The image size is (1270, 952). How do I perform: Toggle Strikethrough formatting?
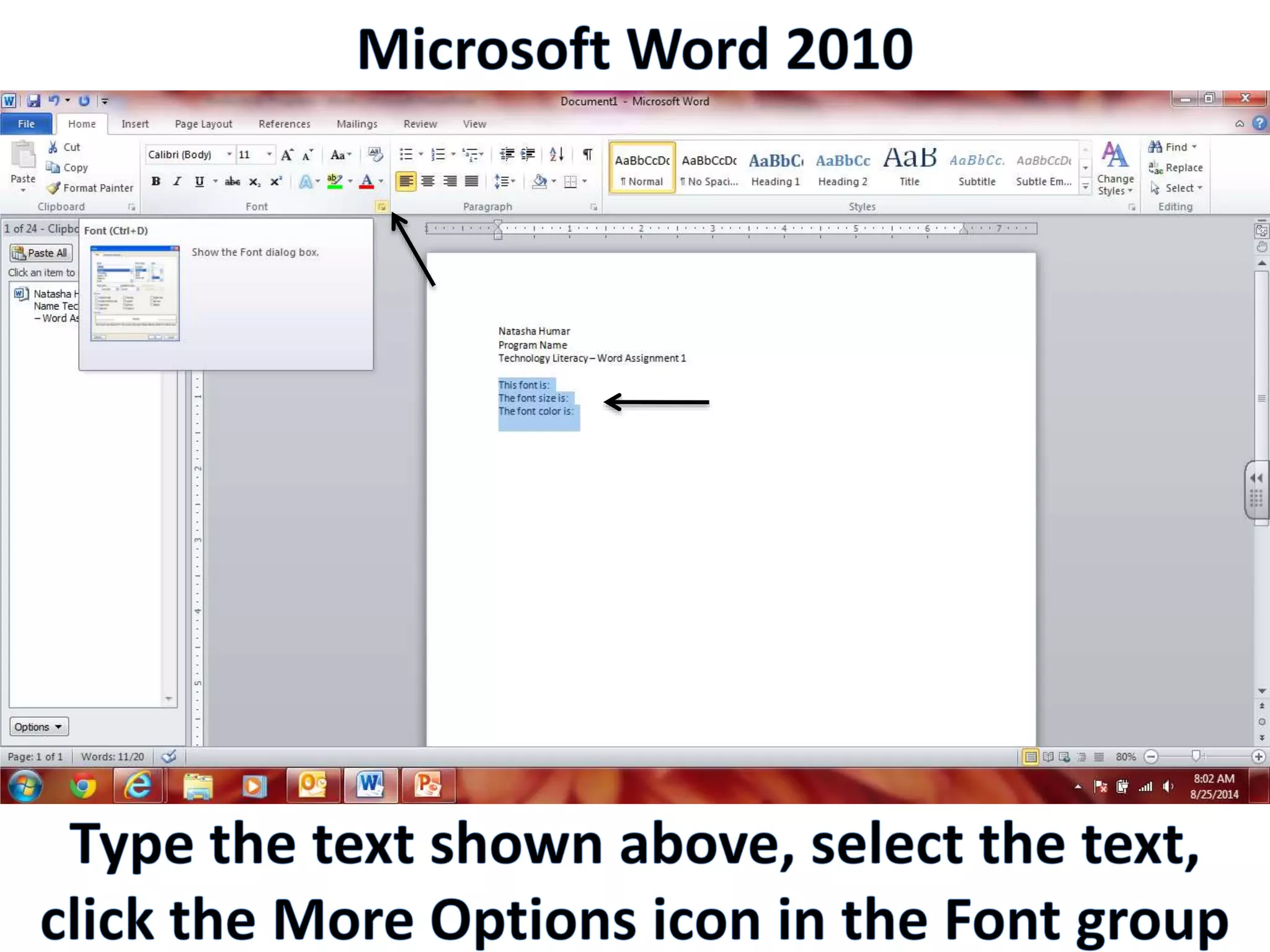(x=233, y=182)
